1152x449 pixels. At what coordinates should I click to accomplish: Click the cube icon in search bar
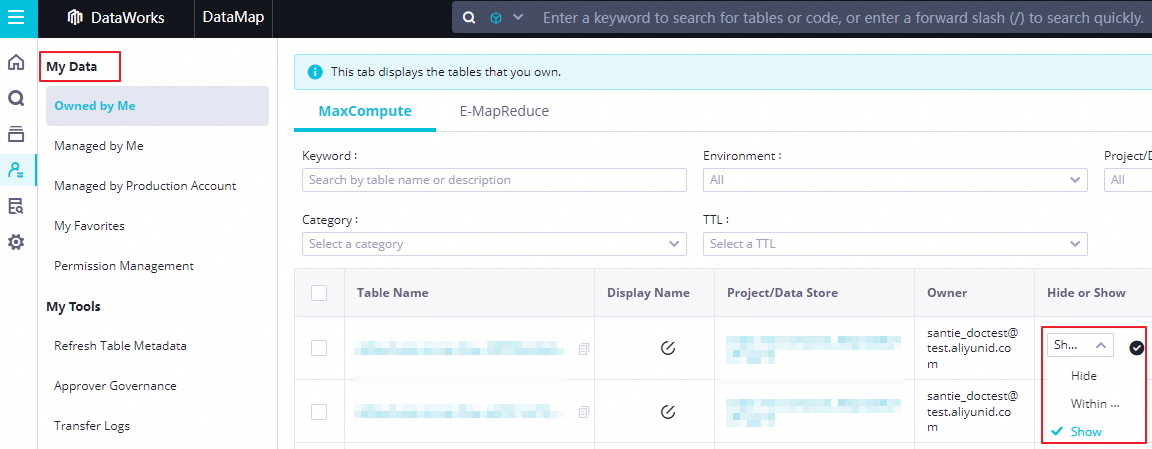pyautogui.click(x=496, y=18)
